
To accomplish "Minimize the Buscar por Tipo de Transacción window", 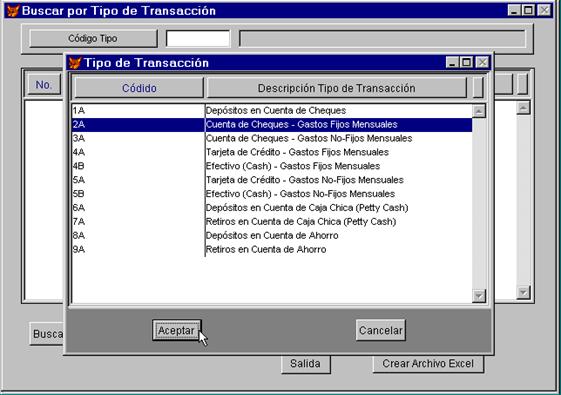I will (x=514, y=10).
